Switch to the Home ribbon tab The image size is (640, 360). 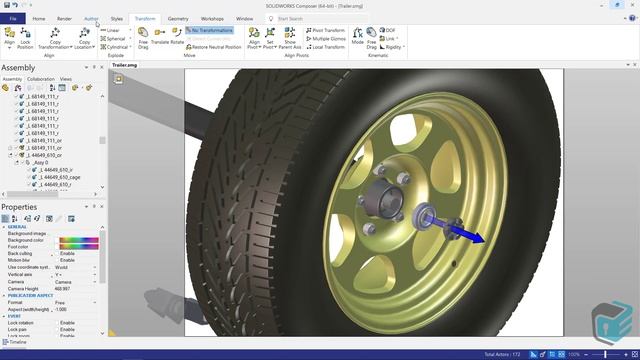tap(39, 18)
